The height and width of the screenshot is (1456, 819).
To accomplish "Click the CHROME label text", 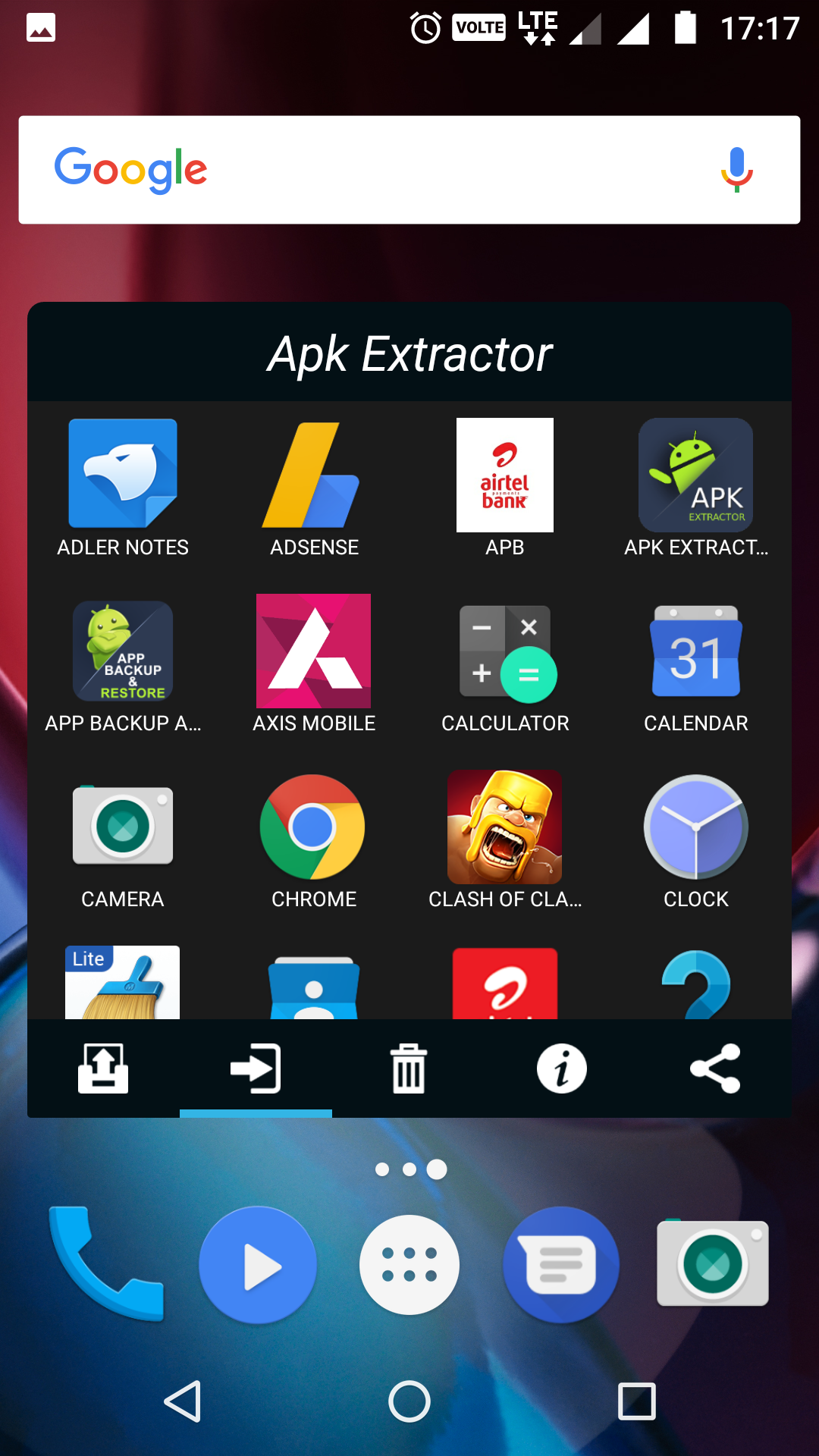I will click(x=314, y=899).
